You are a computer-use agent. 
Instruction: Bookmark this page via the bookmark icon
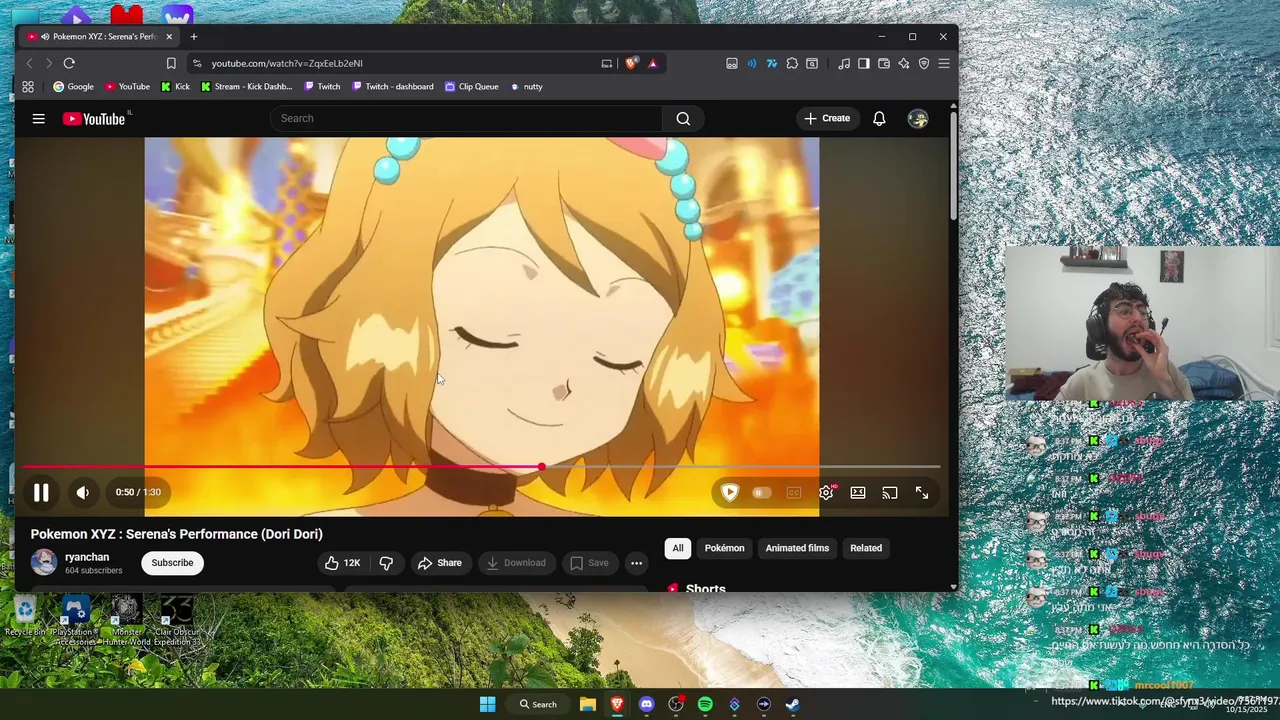click(171, 63)
